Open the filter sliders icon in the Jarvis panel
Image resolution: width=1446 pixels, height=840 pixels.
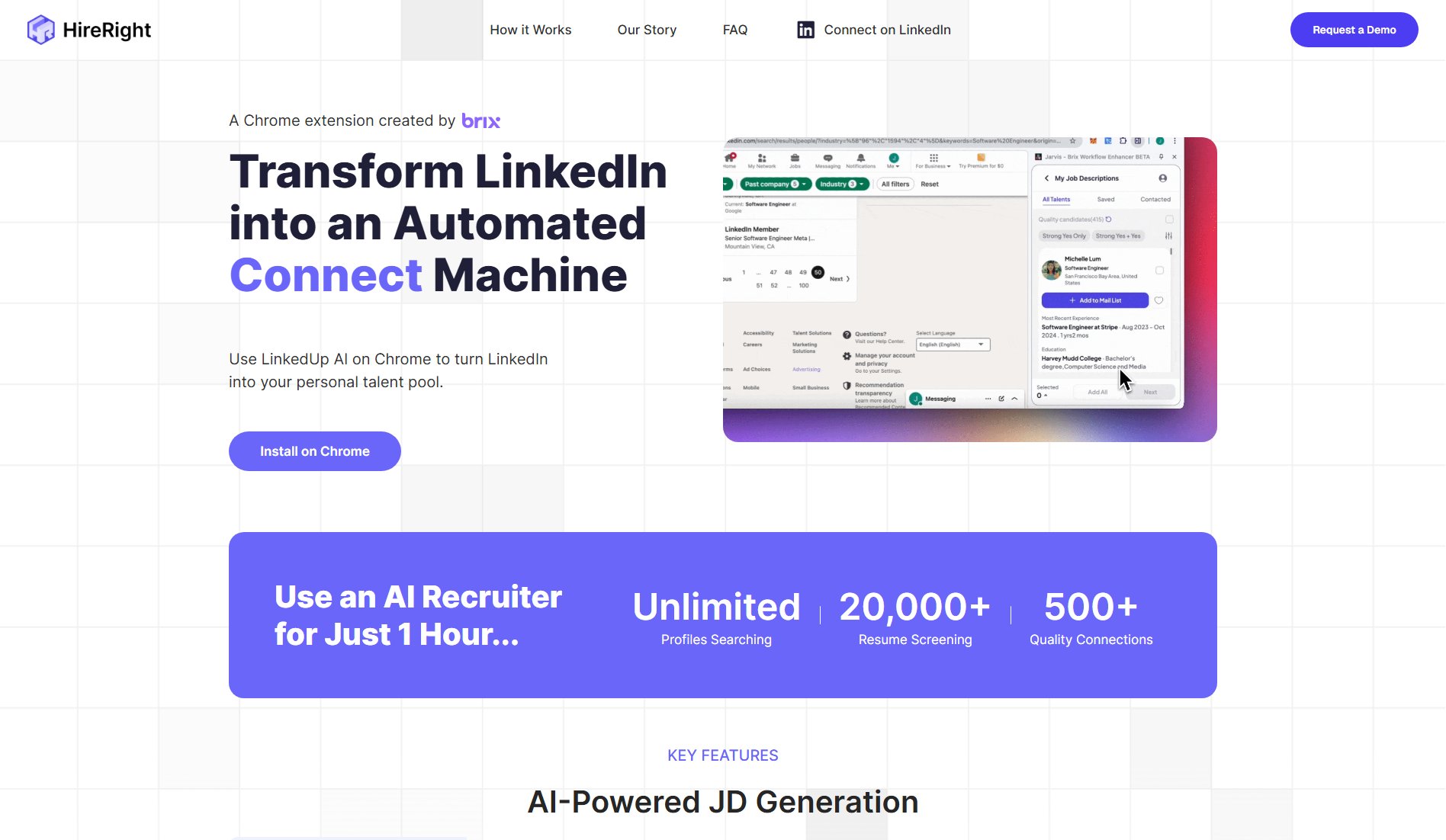pos(1168,236)
